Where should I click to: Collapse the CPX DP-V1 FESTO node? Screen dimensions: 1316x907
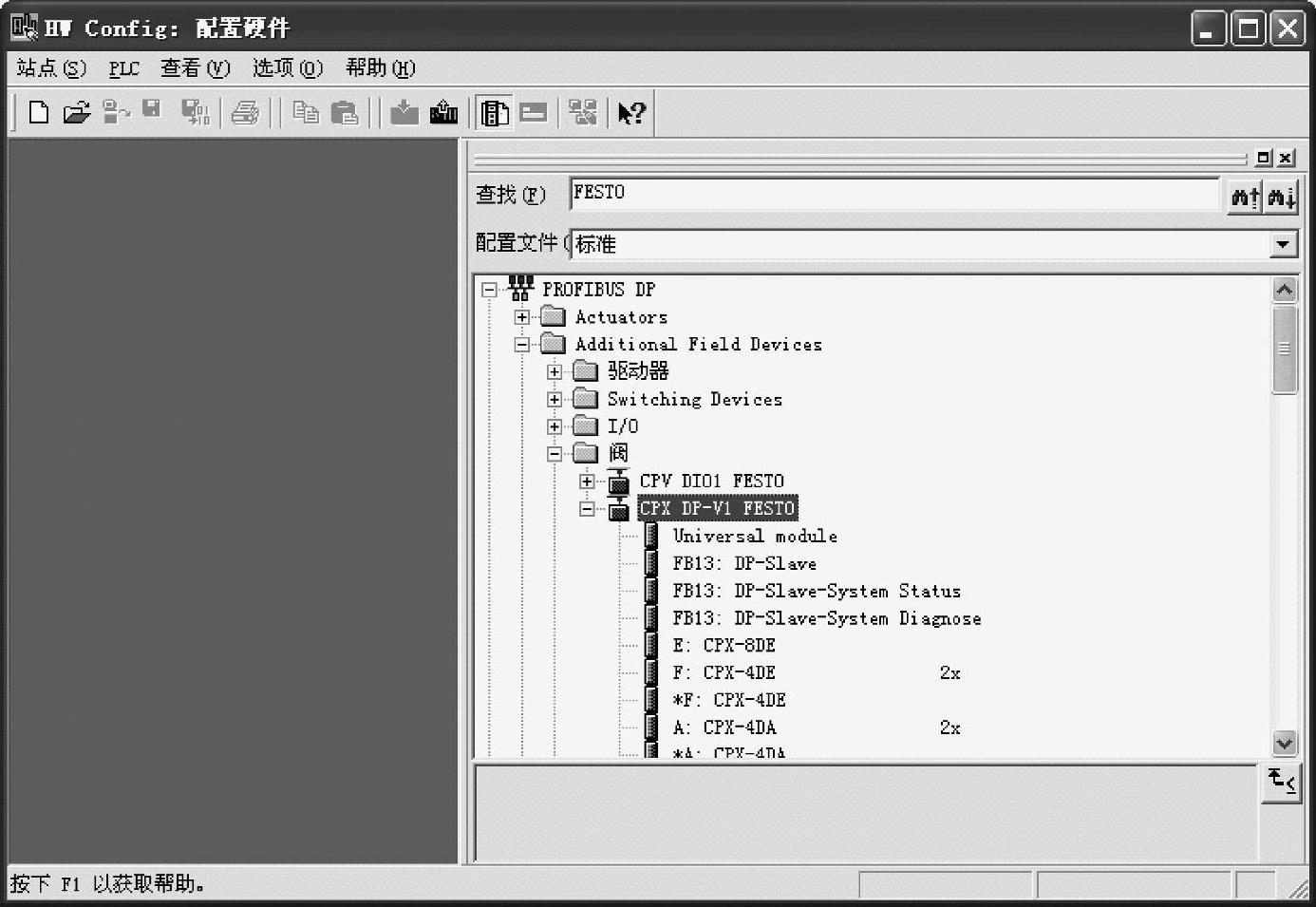coord(587,509)
